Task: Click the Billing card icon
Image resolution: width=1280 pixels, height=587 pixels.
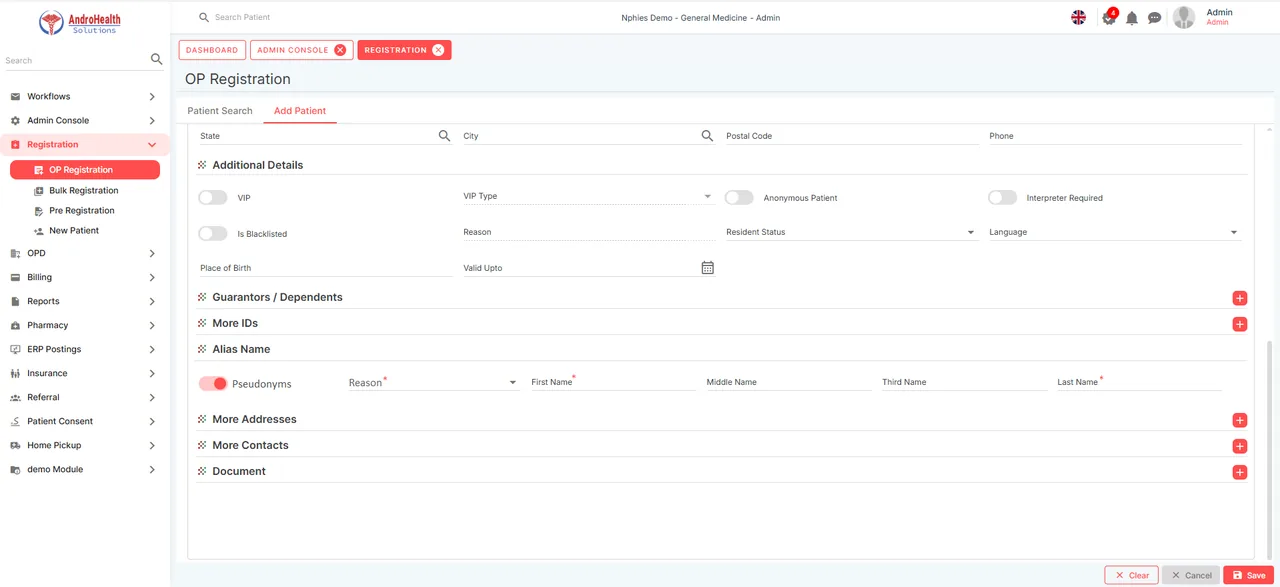Action: click(x=15, y=278)
